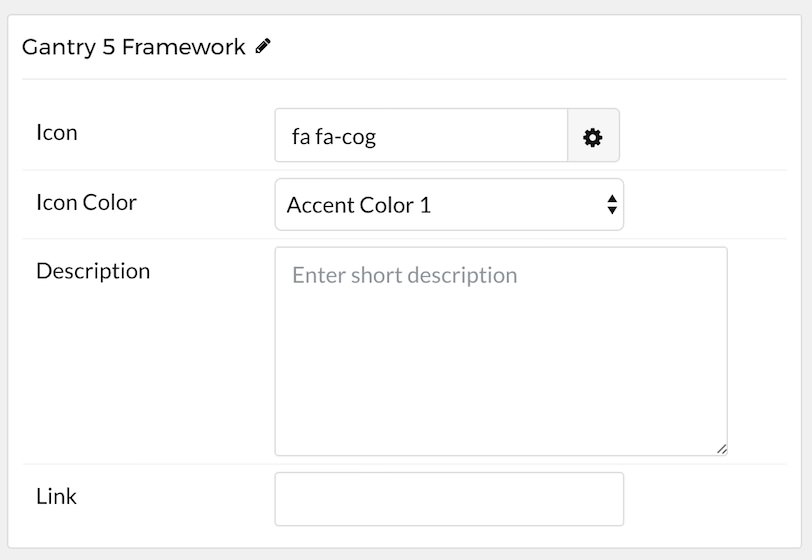Screen dimensions: 812x560
Task: Click the Description label
Action: pos(93,271)
